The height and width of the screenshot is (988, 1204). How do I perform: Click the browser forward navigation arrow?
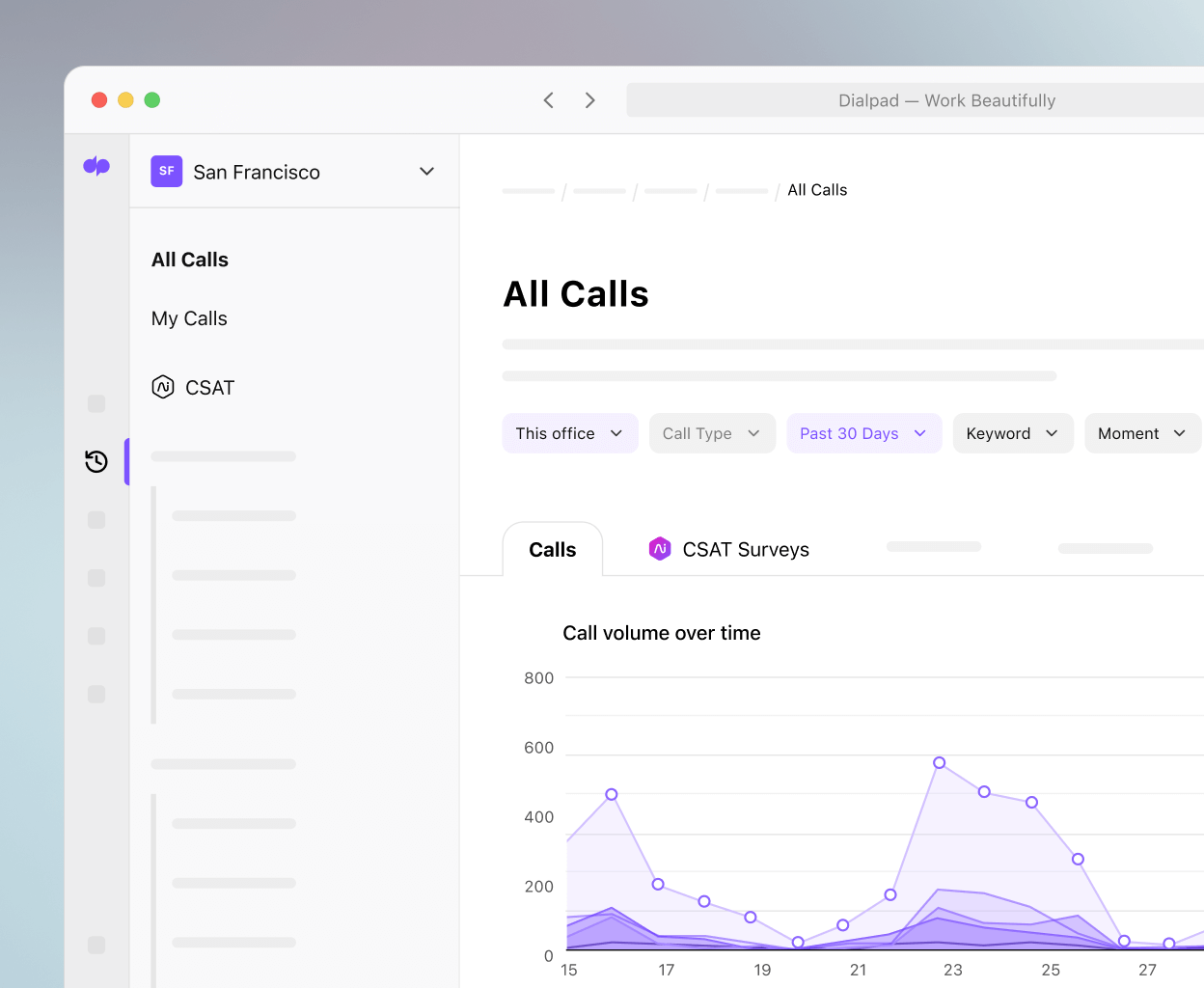[x=589, y=99]
